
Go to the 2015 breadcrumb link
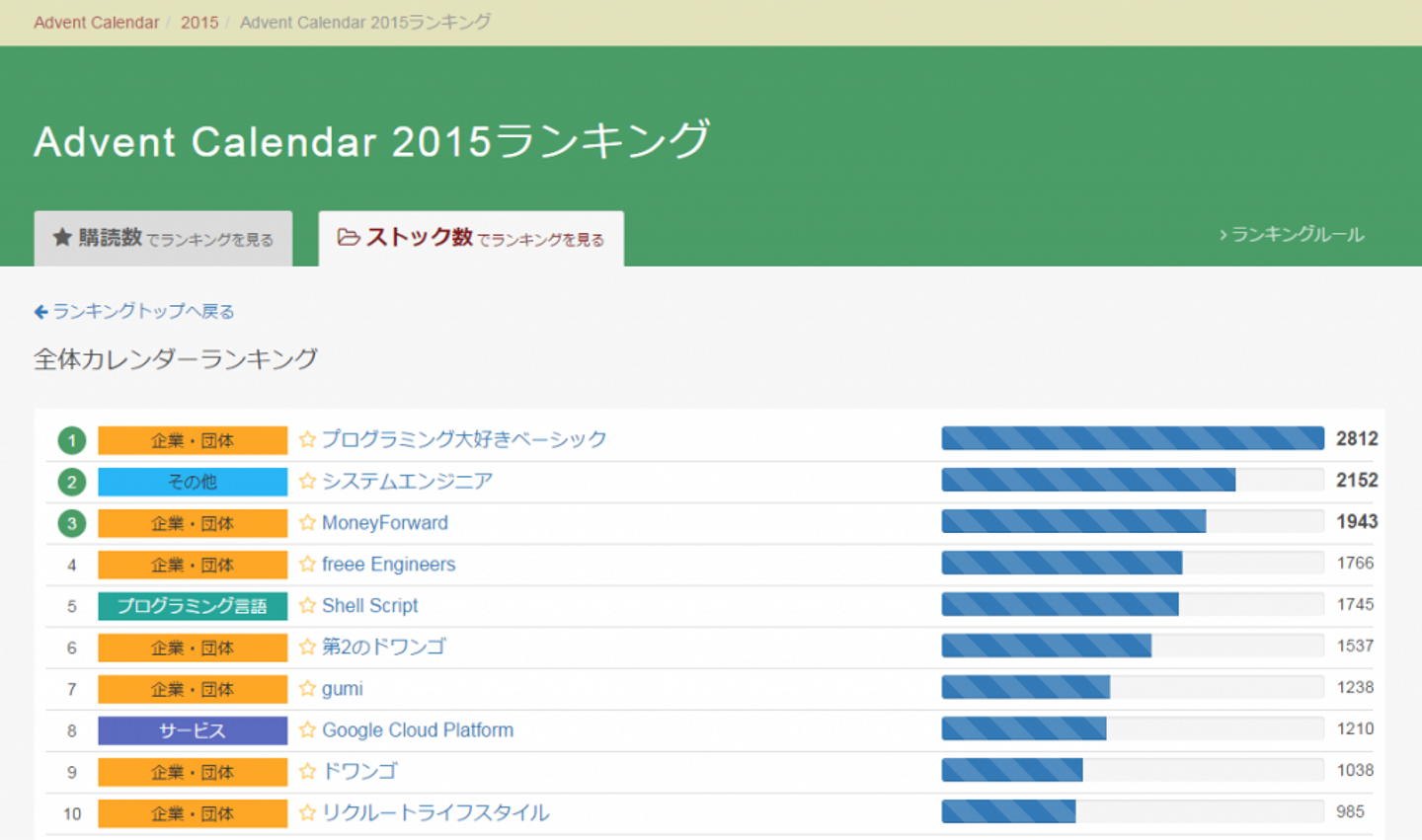pos(199,23)
